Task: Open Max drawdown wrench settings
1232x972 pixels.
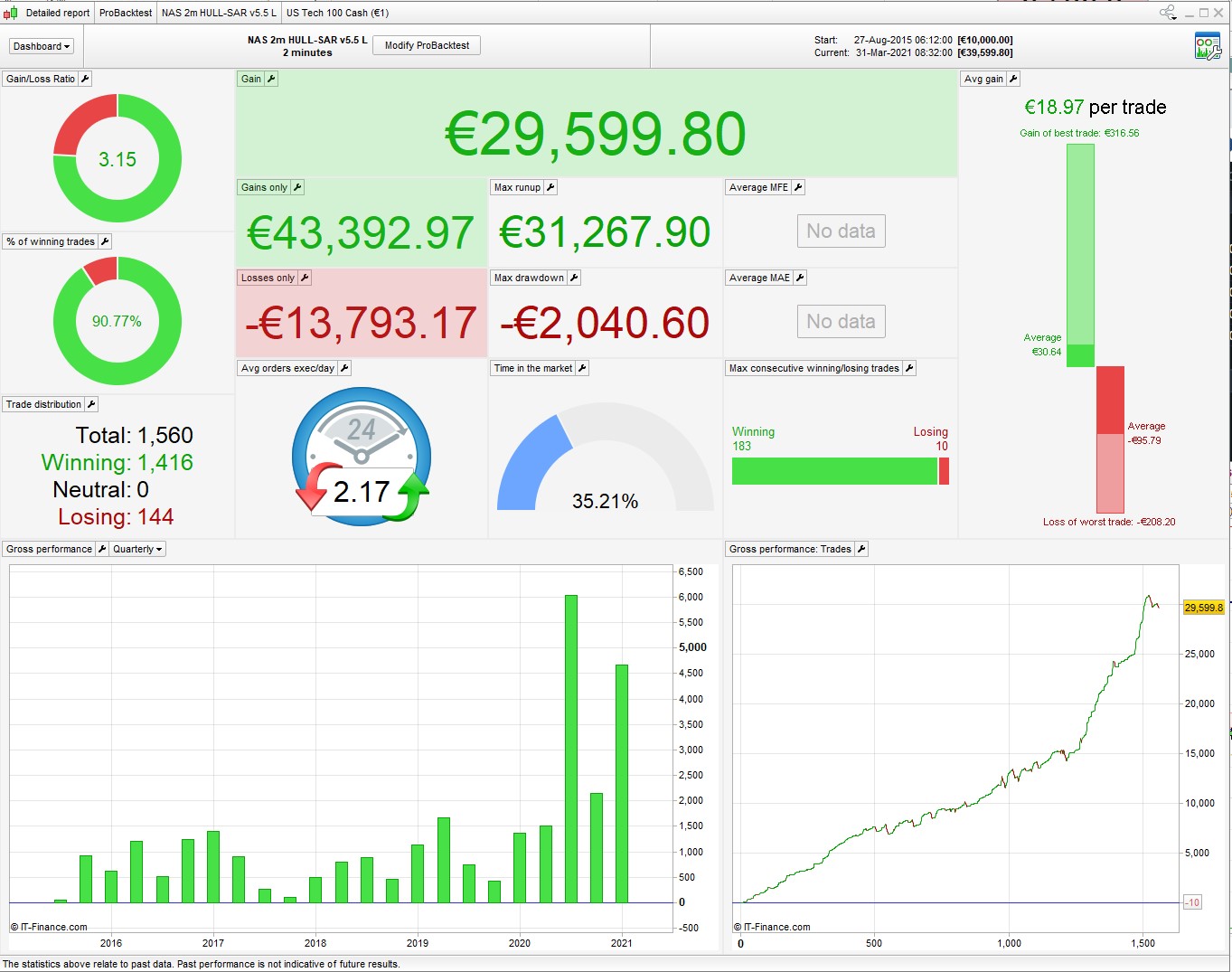Action: [574, 278]
